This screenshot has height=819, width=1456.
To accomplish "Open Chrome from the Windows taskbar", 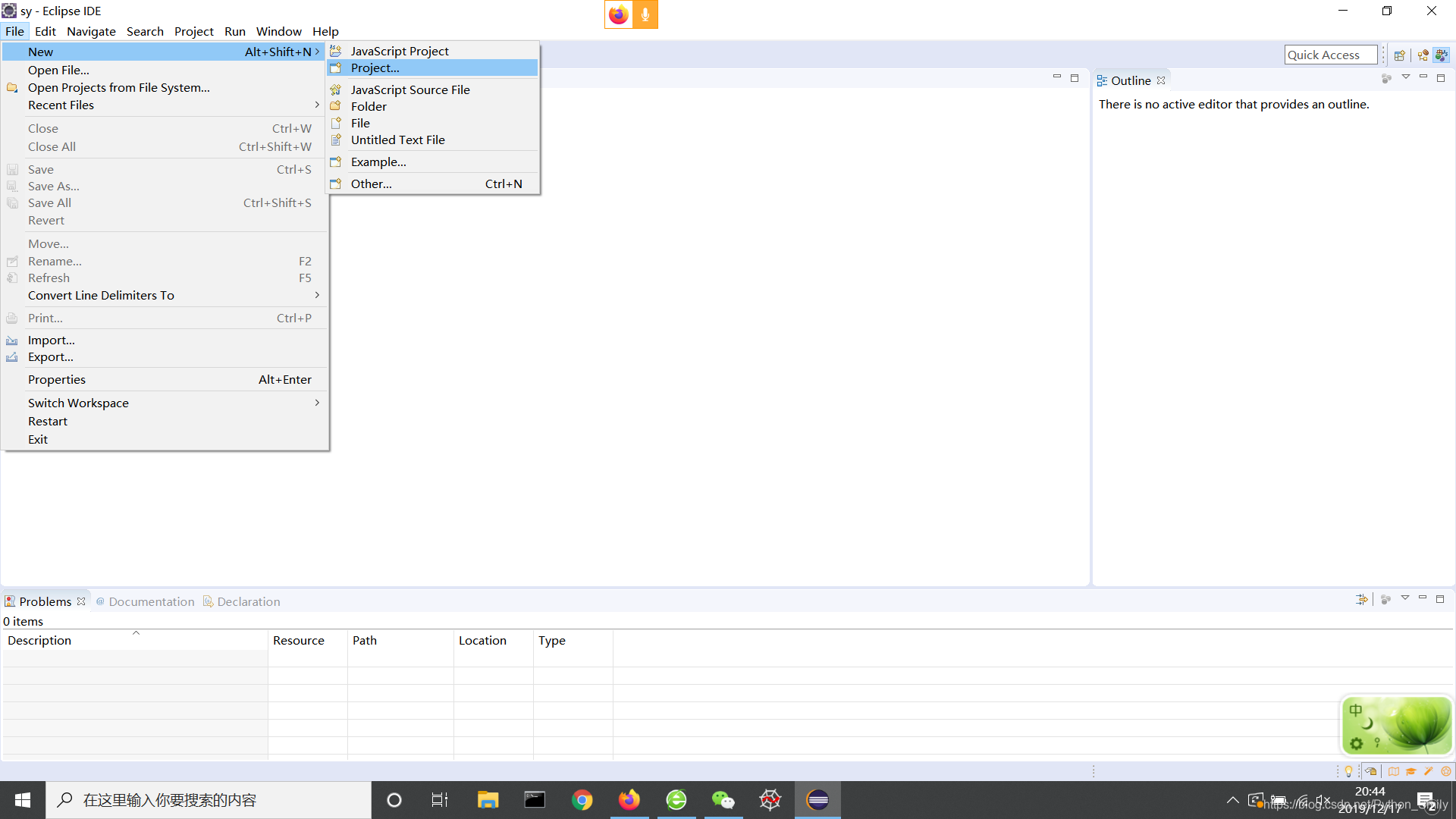I will point(582,800).
